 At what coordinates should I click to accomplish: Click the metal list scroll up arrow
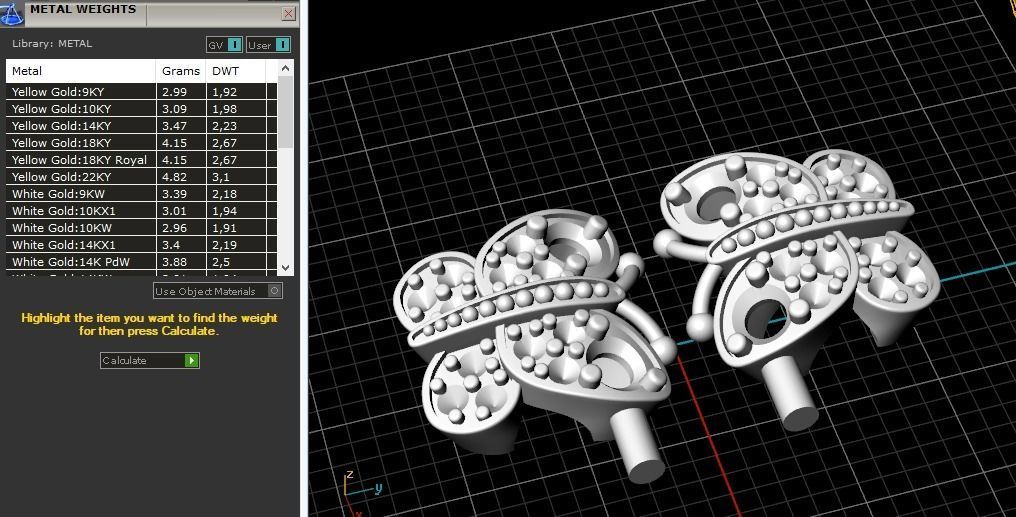tap(286, 67)
